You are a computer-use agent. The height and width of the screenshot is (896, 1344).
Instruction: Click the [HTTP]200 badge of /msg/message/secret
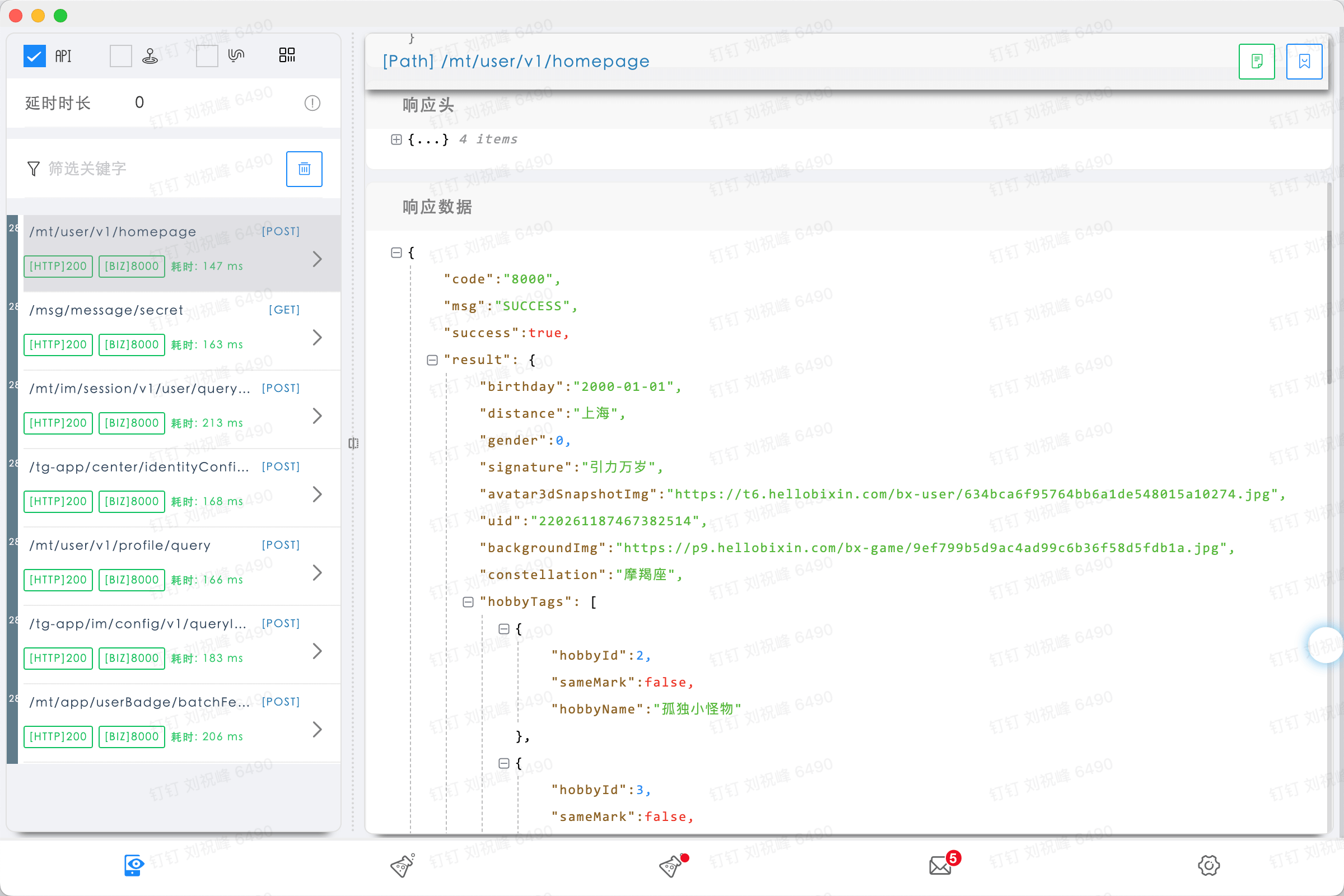pyautogui.click(x=58, y=344)
